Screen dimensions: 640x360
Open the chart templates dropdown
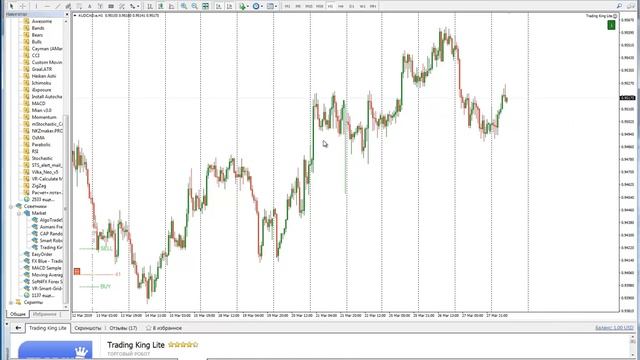click(271, 6)
